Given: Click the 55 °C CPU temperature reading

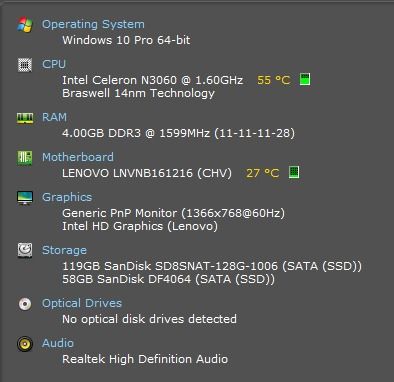Looking at the screenshot, I should point(274,80).
